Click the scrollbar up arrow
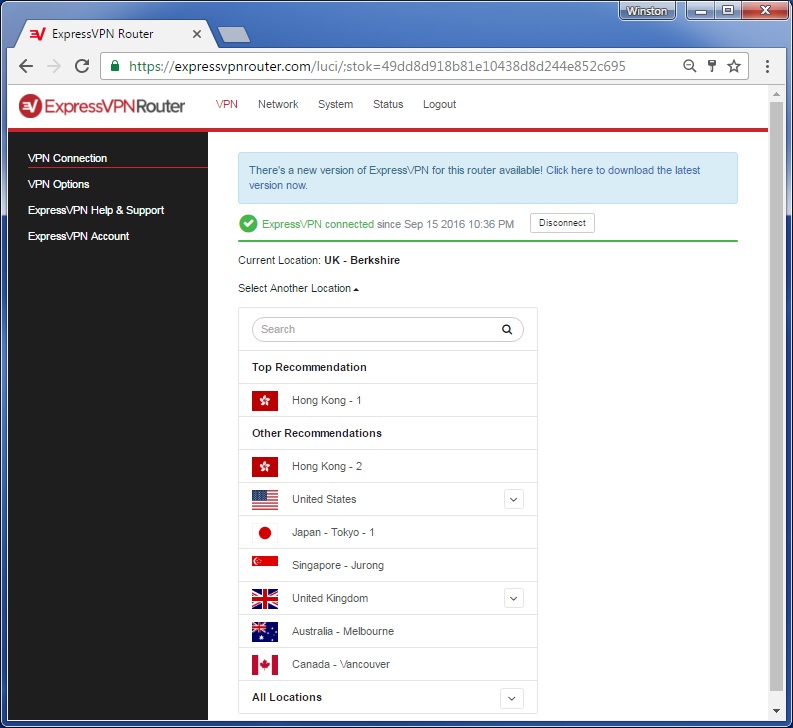 (776, 94)
